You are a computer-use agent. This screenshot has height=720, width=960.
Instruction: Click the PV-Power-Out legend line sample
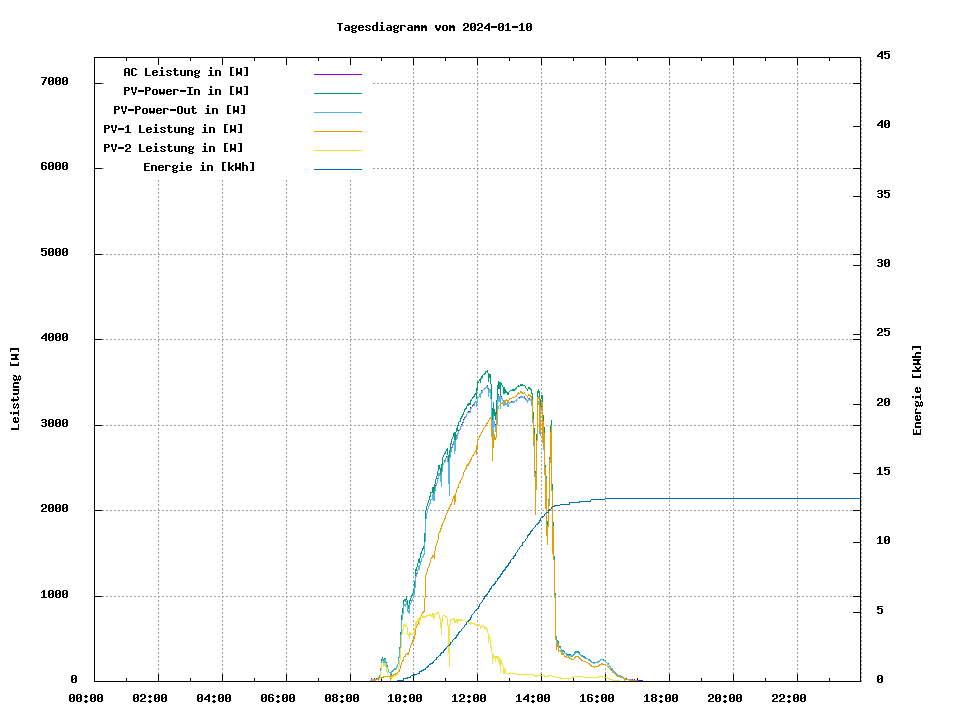pyautogui.click(x=337, y=112)
